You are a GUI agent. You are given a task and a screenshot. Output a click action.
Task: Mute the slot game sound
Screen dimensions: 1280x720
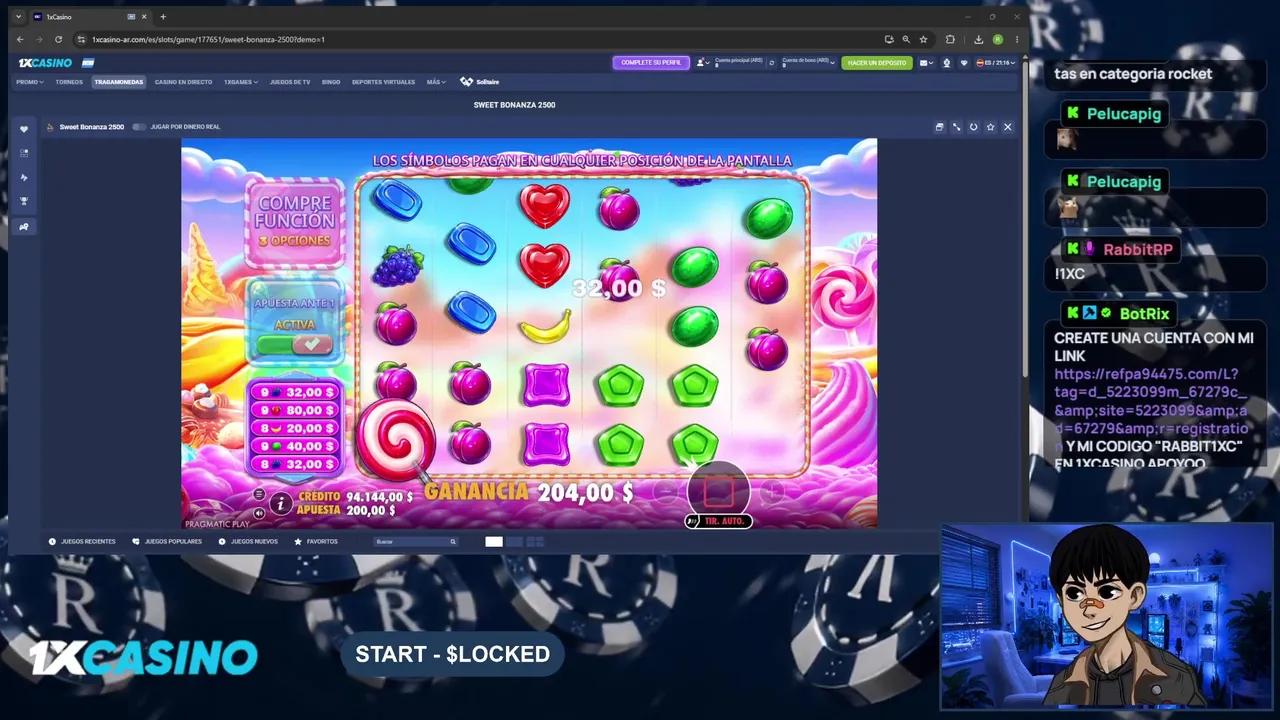(259, 513)
